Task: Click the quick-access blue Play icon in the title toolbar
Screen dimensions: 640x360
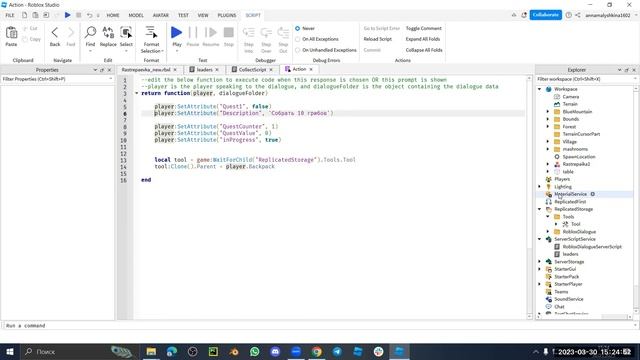Action: [x=68, y=15]
